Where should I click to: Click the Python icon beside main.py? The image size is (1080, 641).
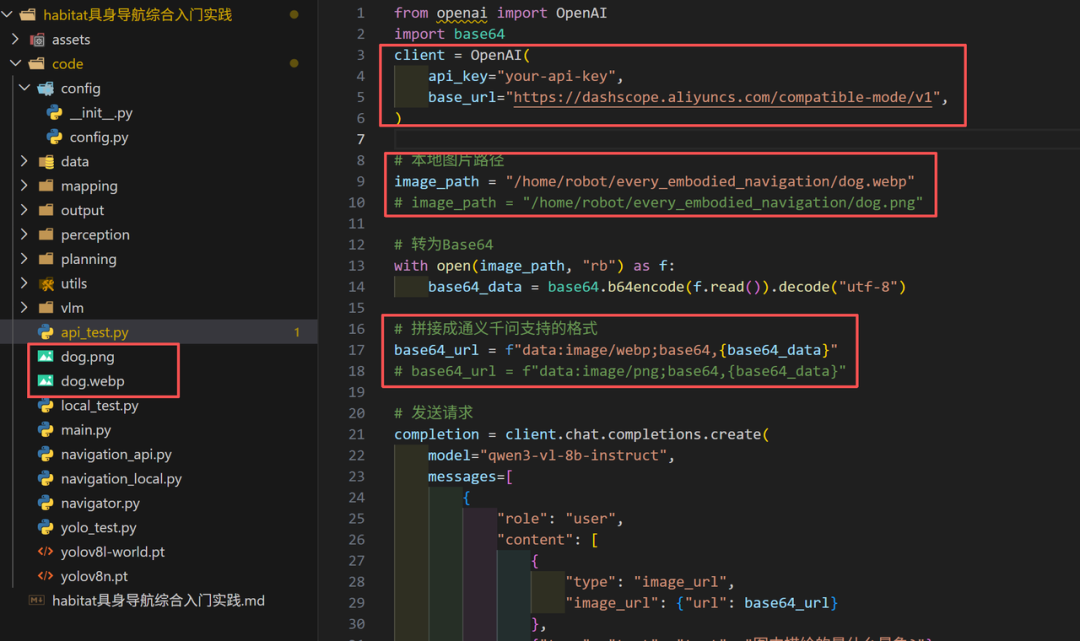45,430
